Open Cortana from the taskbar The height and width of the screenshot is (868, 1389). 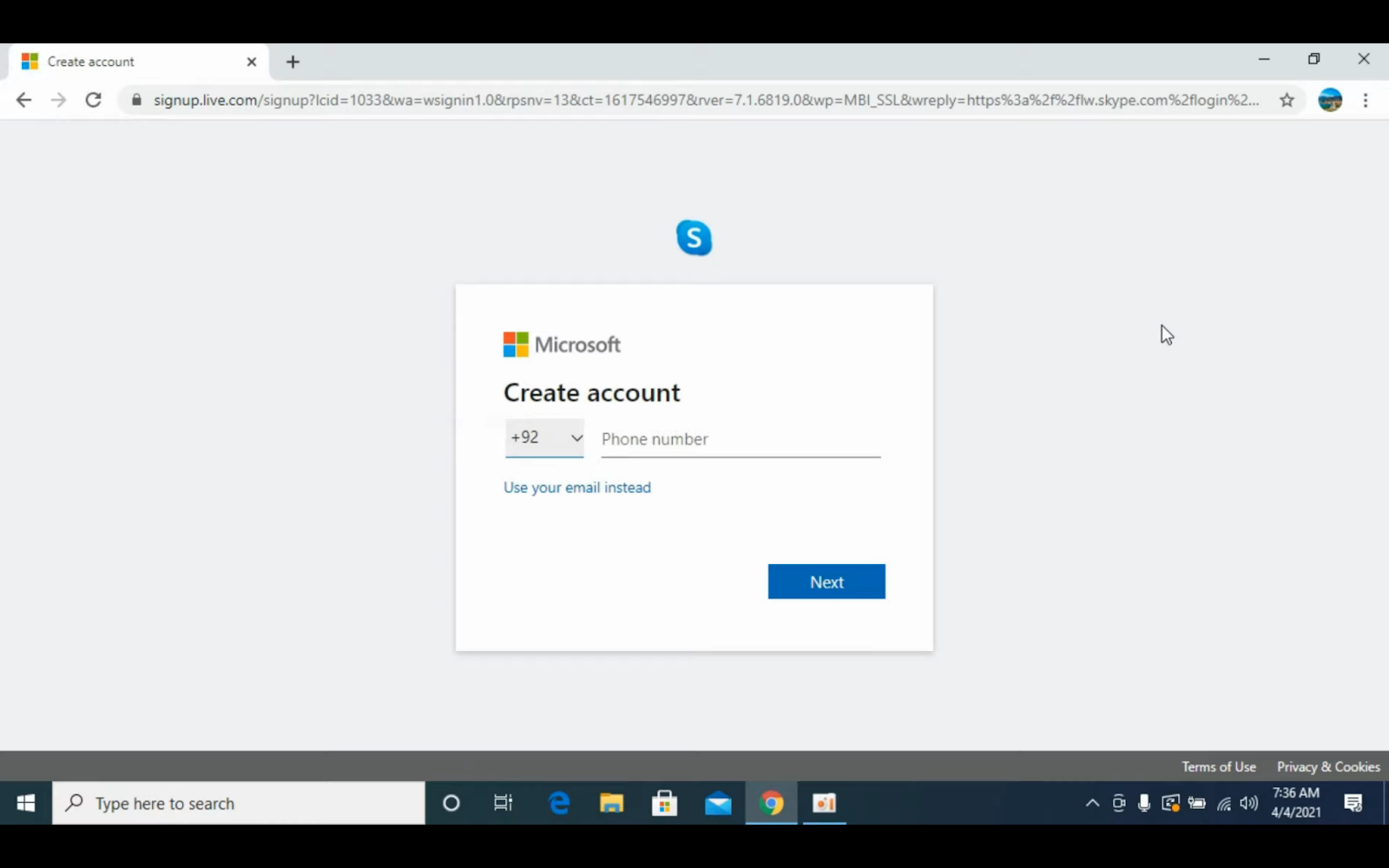(x=451, y=803)
